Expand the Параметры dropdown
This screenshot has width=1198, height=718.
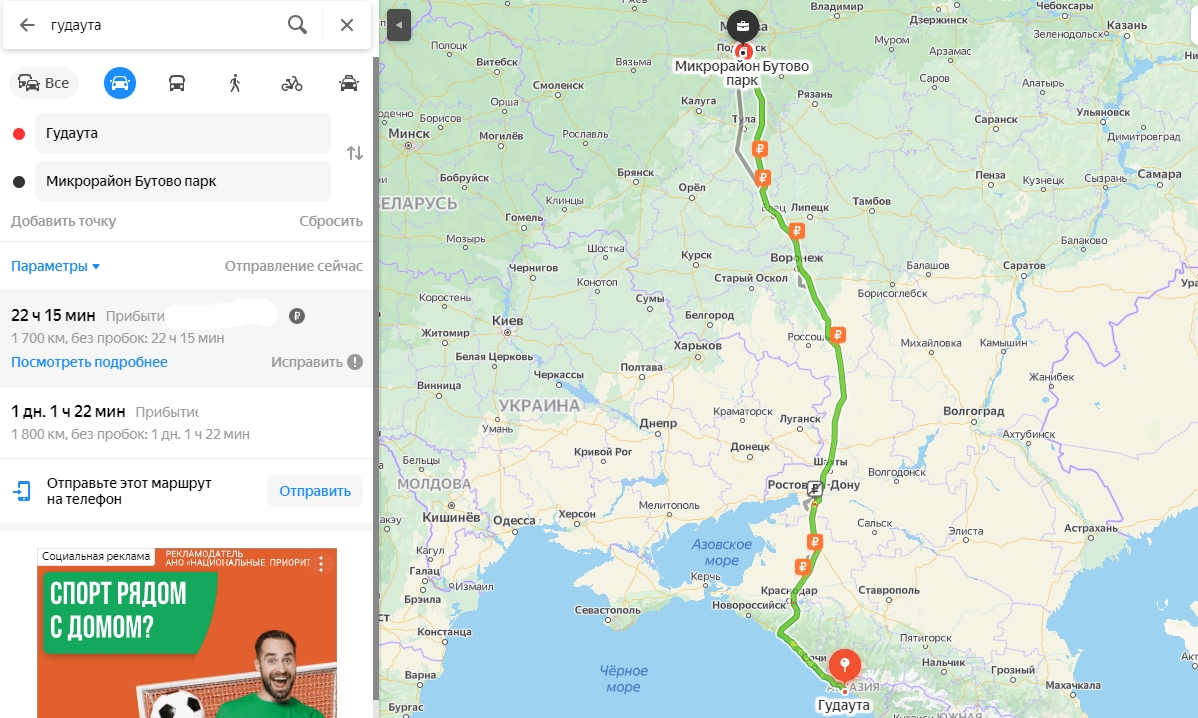(55, 266)
